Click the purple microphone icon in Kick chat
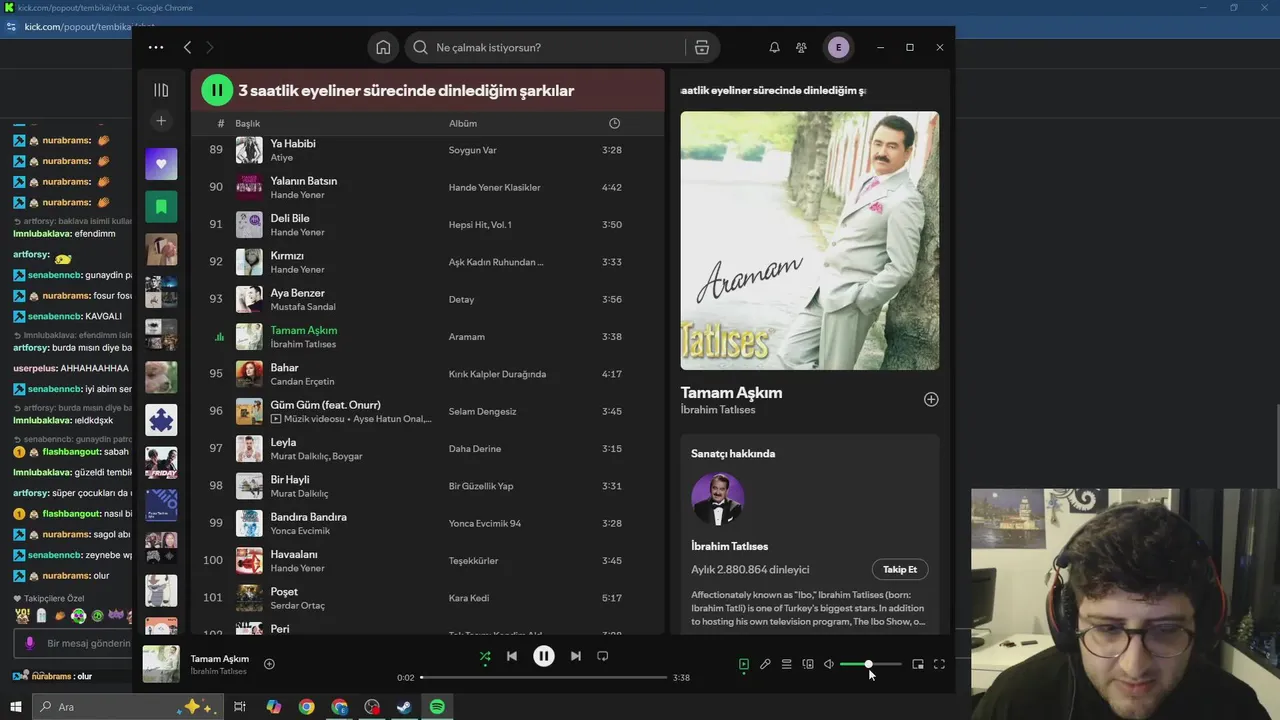Image resolution: width=1280 pixels, height=720 pixels. tap(30, 643)
